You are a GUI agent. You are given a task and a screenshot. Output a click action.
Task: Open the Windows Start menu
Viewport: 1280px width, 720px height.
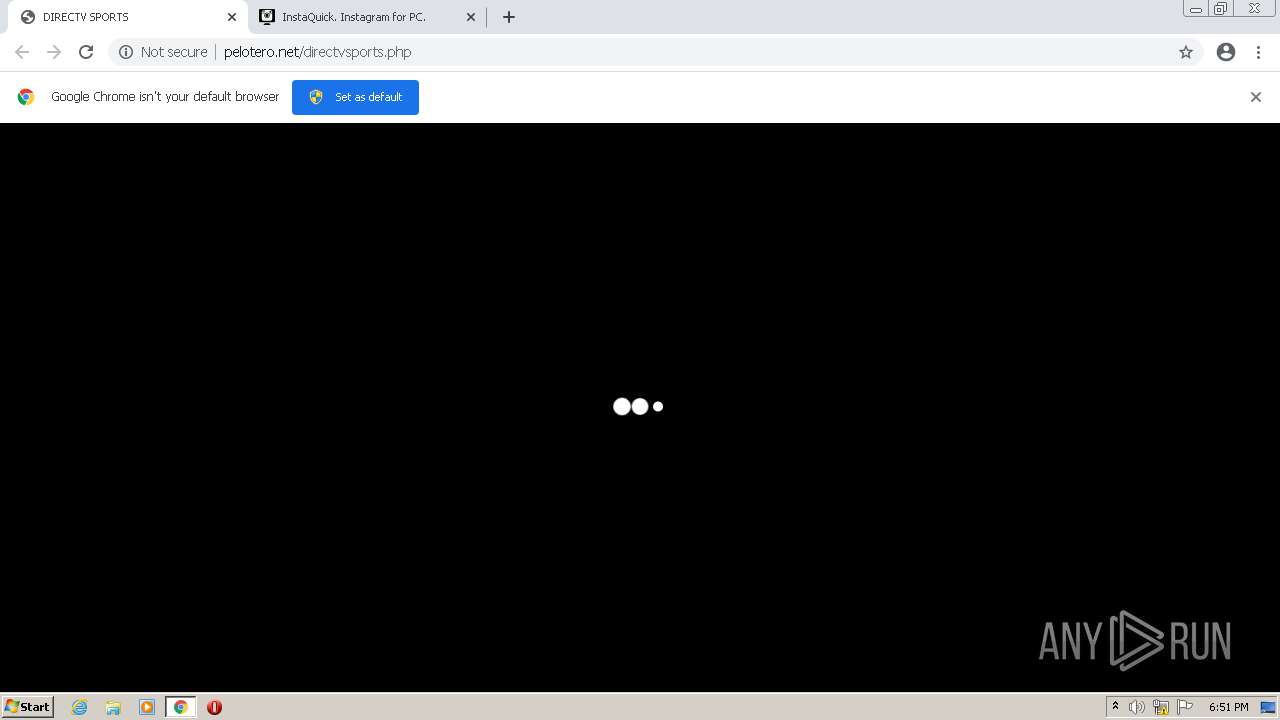pos(28,707)
